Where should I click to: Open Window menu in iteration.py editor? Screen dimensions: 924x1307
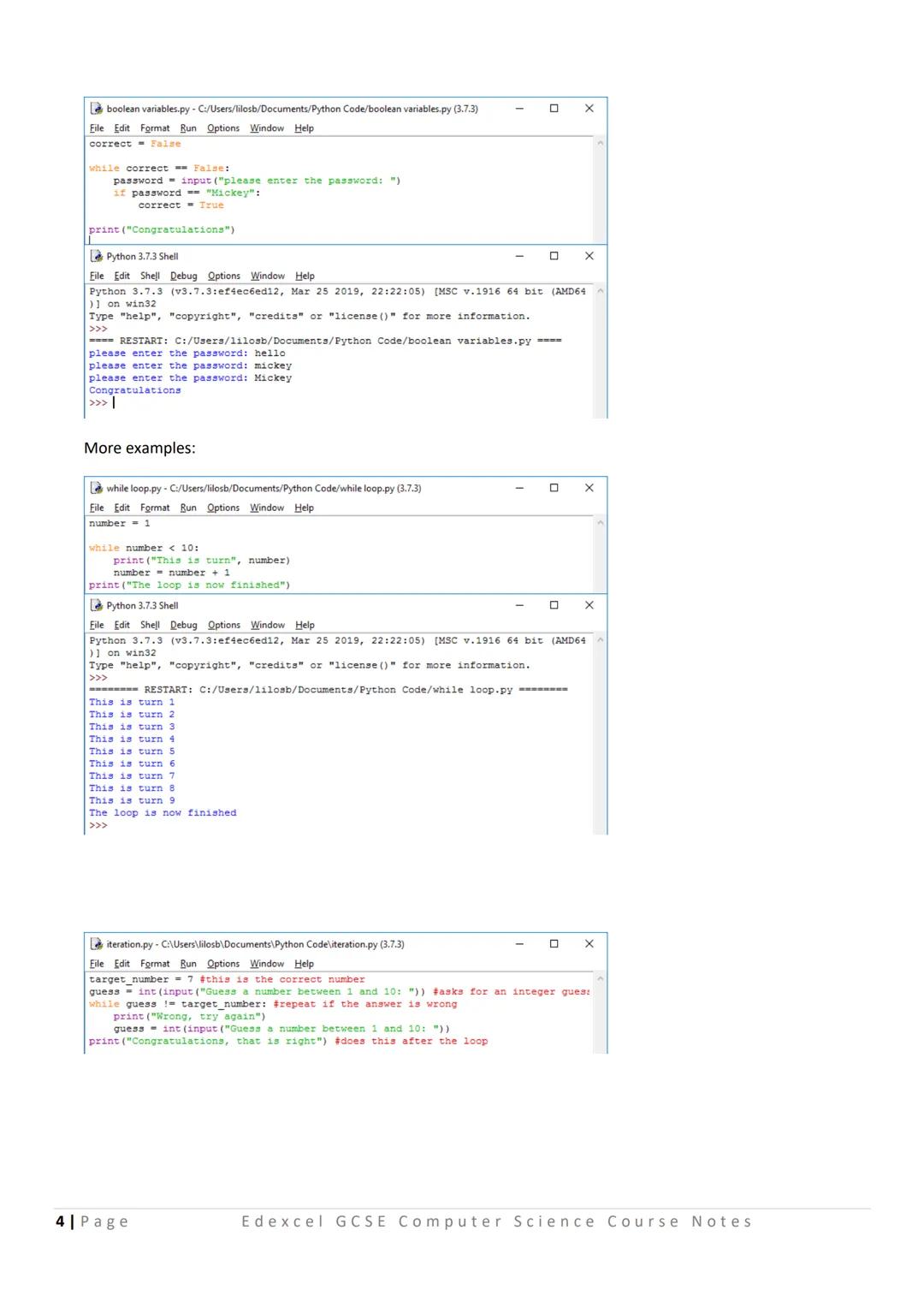point(267,964)
